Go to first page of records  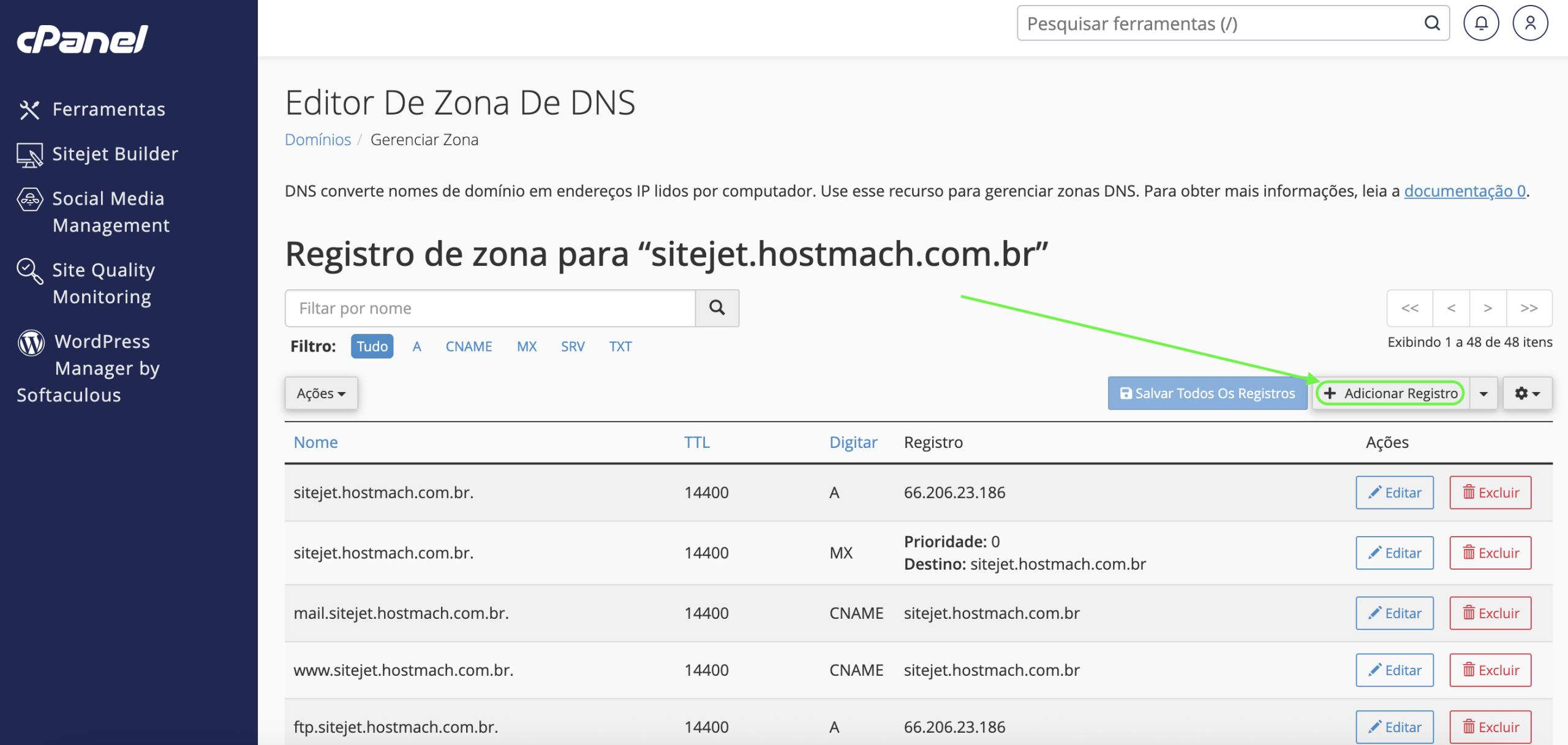1410,308
